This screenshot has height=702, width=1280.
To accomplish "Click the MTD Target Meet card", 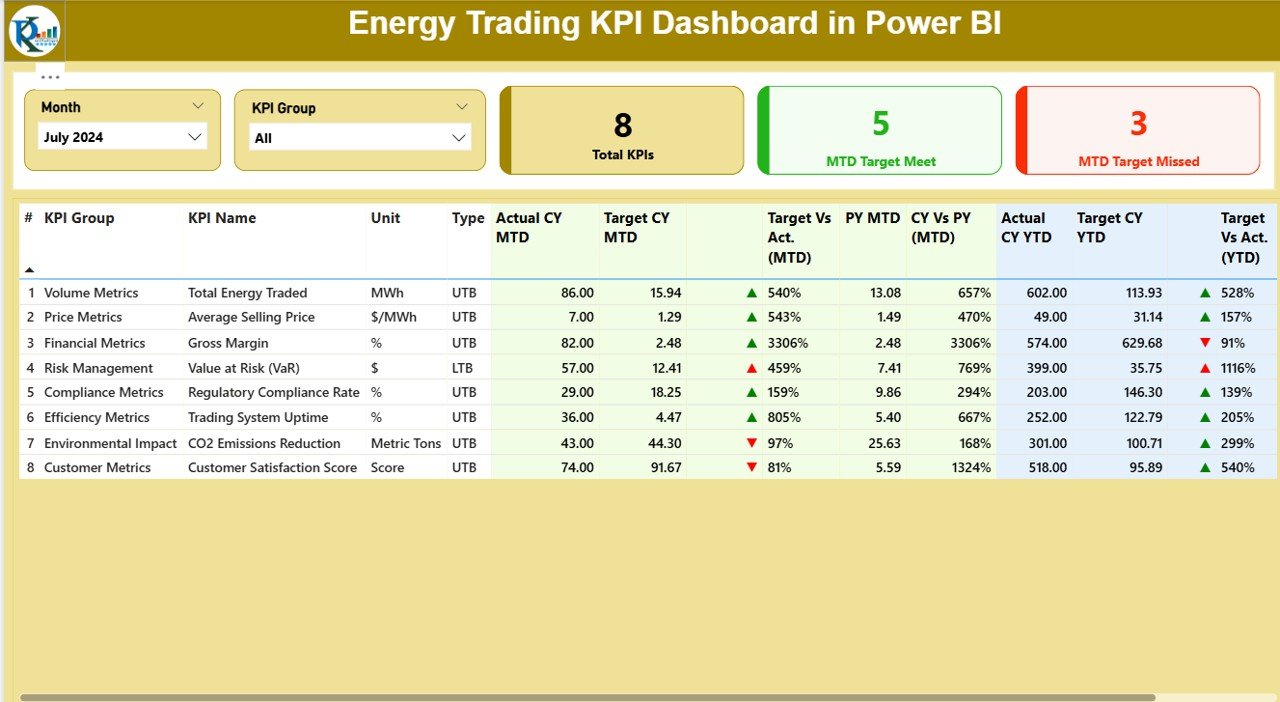I will [x=880, y=131].
